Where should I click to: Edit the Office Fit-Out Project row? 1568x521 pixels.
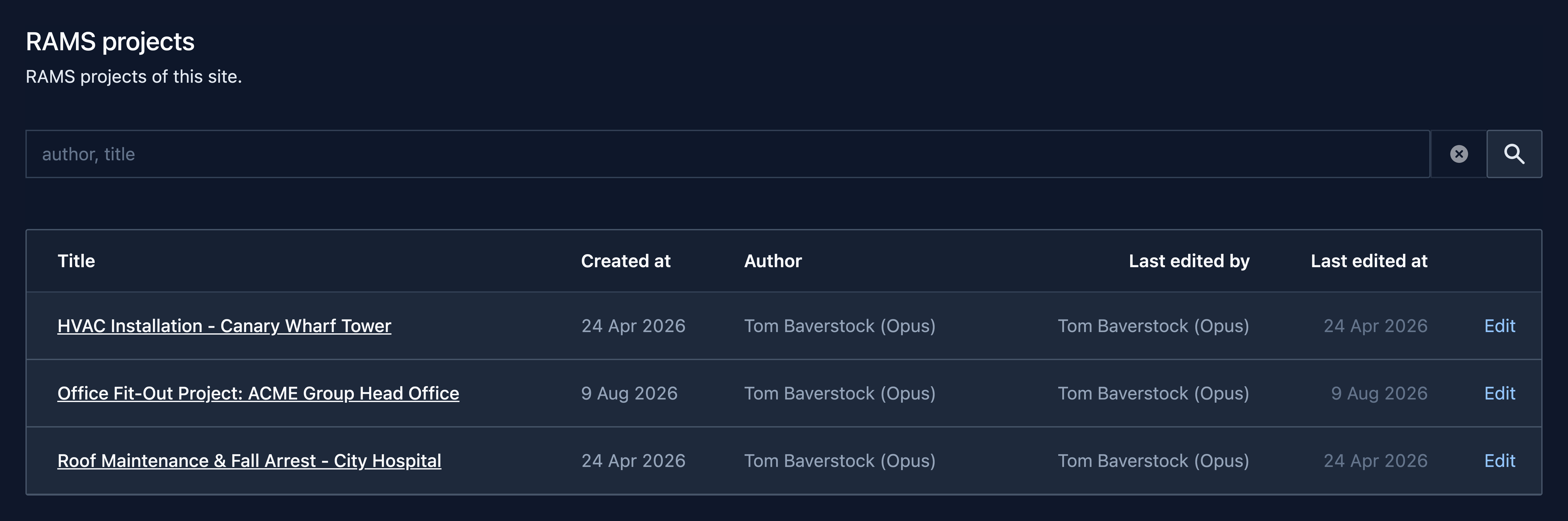(1499, 393)
